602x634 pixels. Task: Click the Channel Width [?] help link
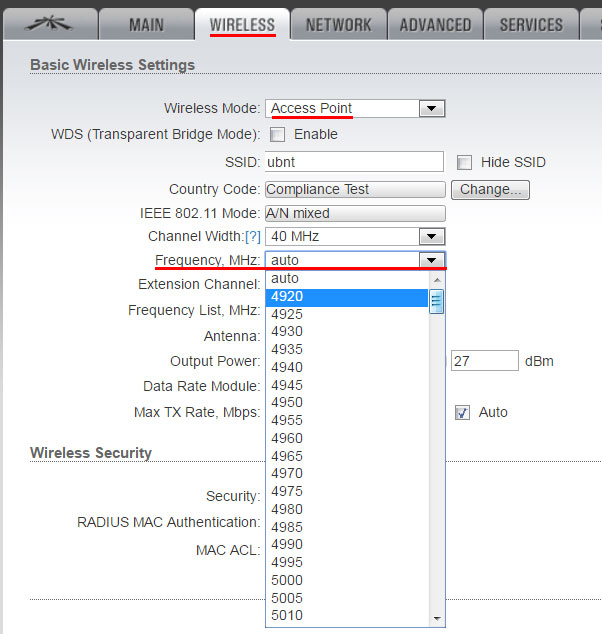click(x=252, y=236)
